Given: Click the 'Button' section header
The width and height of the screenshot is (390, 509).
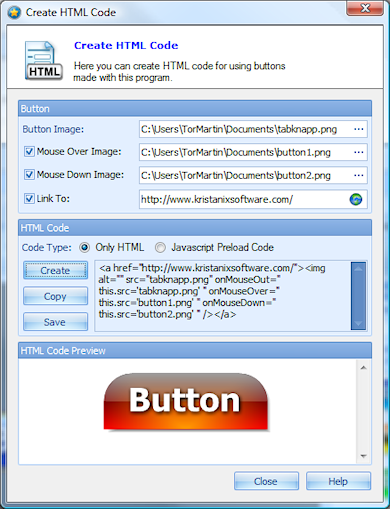Looking at the screenshot, I should pos(195,109).
